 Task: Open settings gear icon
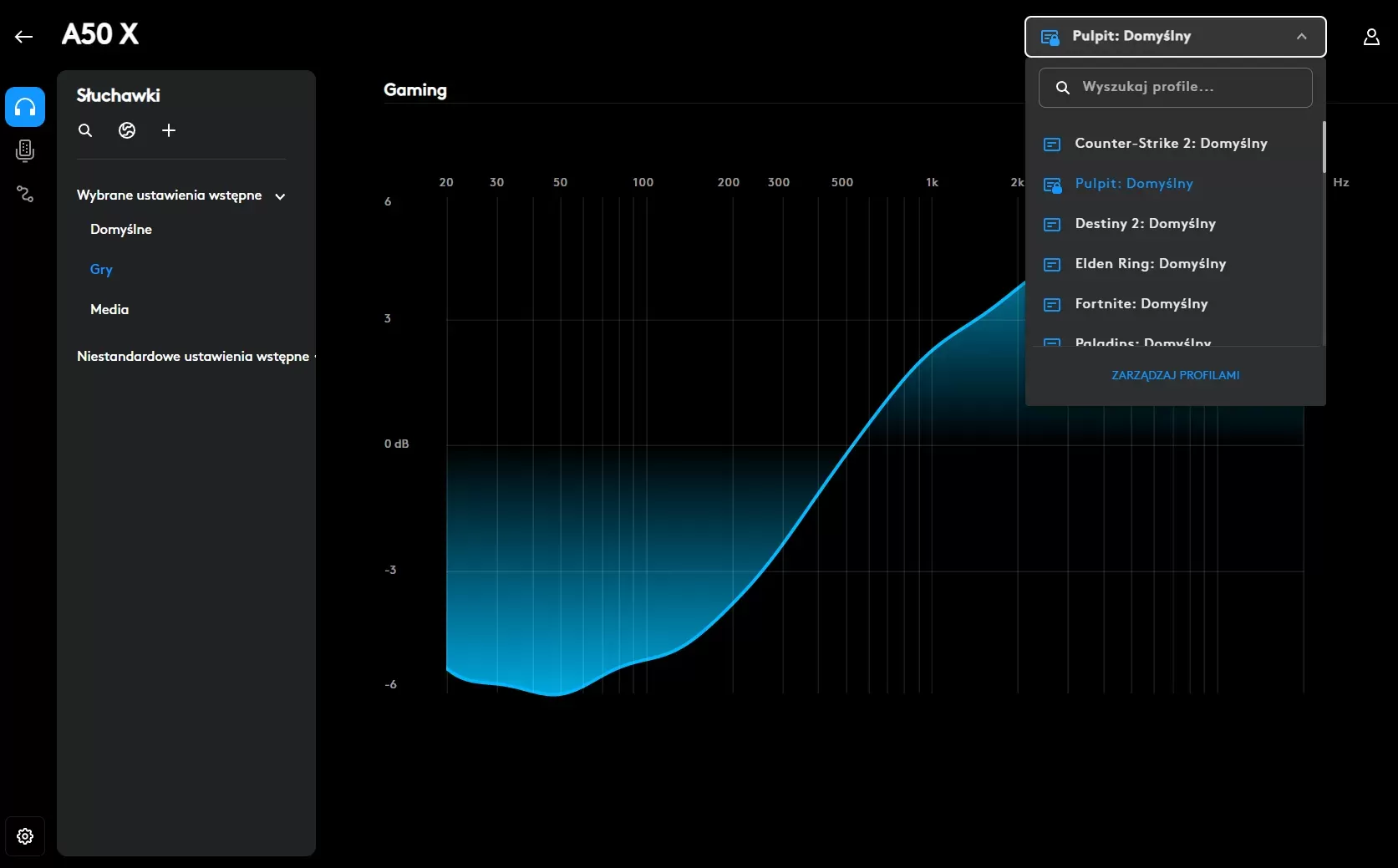[25, 835]
